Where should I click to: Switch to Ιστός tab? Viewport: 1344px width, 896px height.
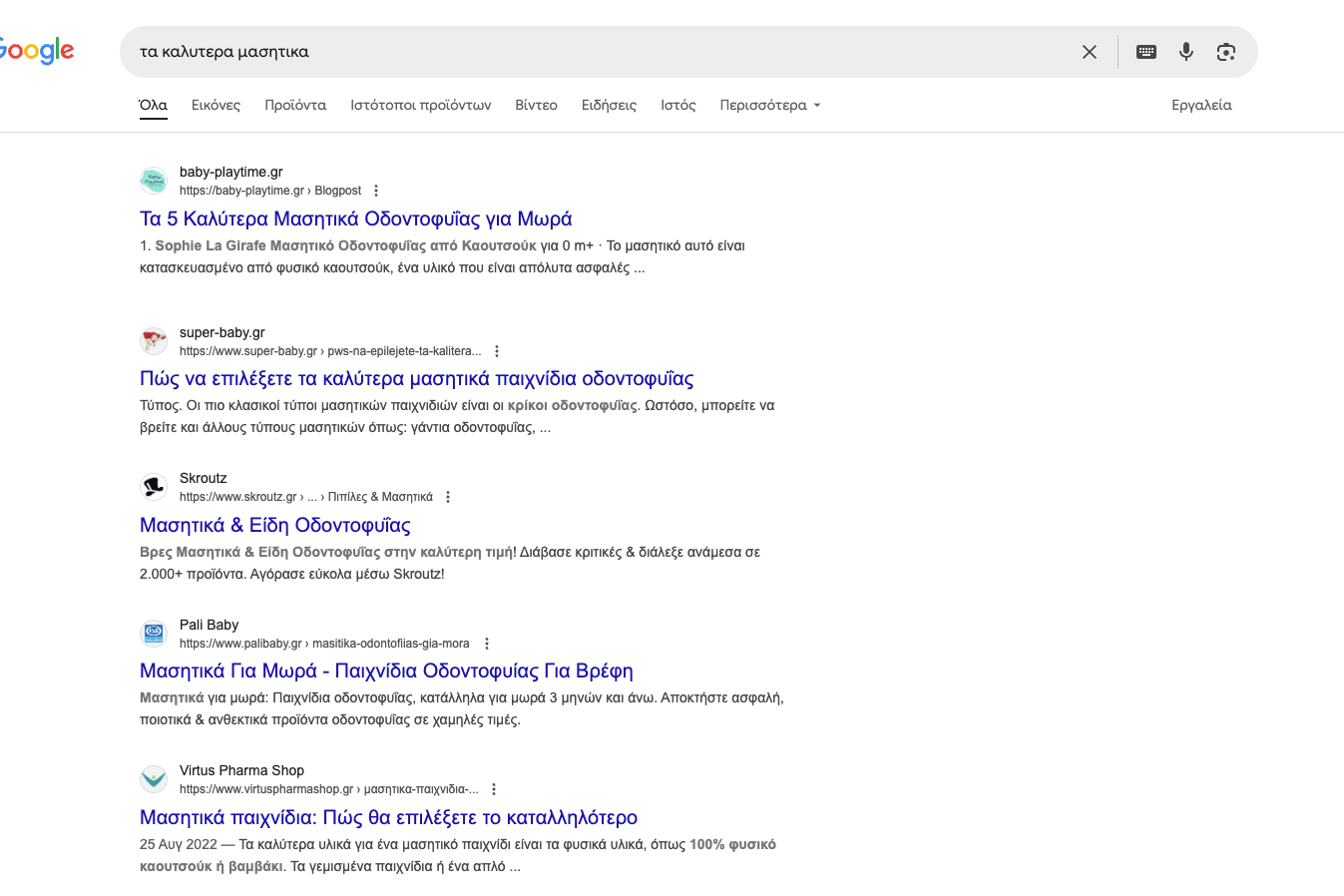click(678, 105)
